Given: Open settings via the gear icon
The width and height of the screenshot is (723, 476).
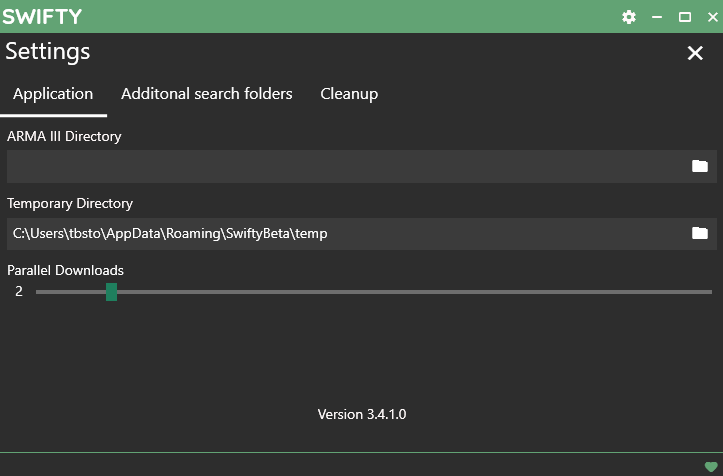Looking at the screenshot, I should tap(629, 17).
